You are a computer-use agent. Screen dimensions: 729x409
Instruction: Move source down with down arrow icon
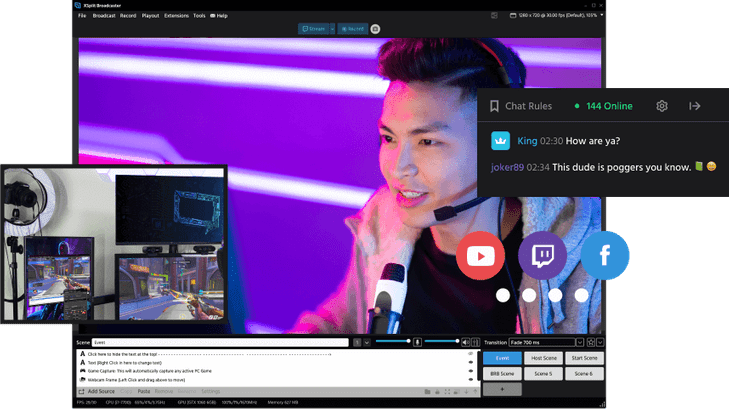pos(466,392)
